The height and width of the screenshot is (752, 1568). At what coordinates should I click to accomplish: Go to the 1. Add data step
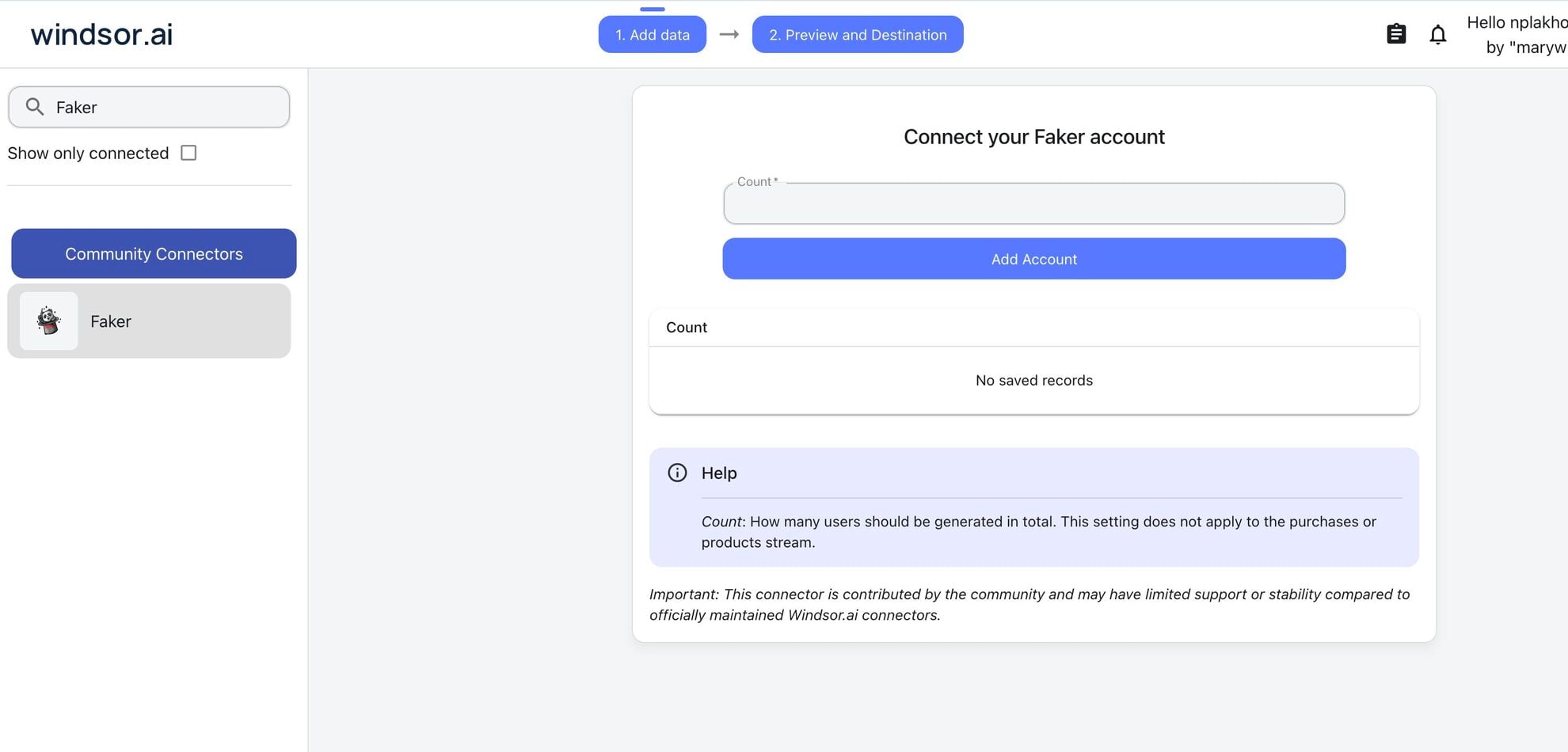[652, 35]
